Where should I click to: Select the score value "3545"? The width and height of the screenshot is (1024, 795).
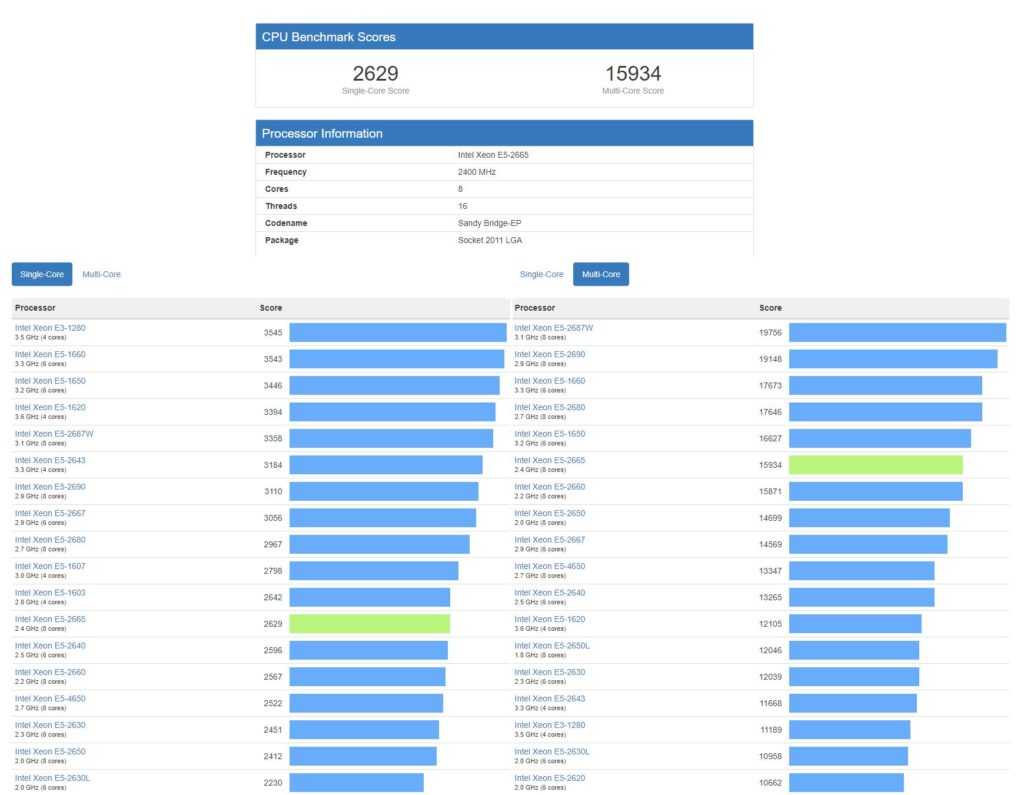coord(273,333)
